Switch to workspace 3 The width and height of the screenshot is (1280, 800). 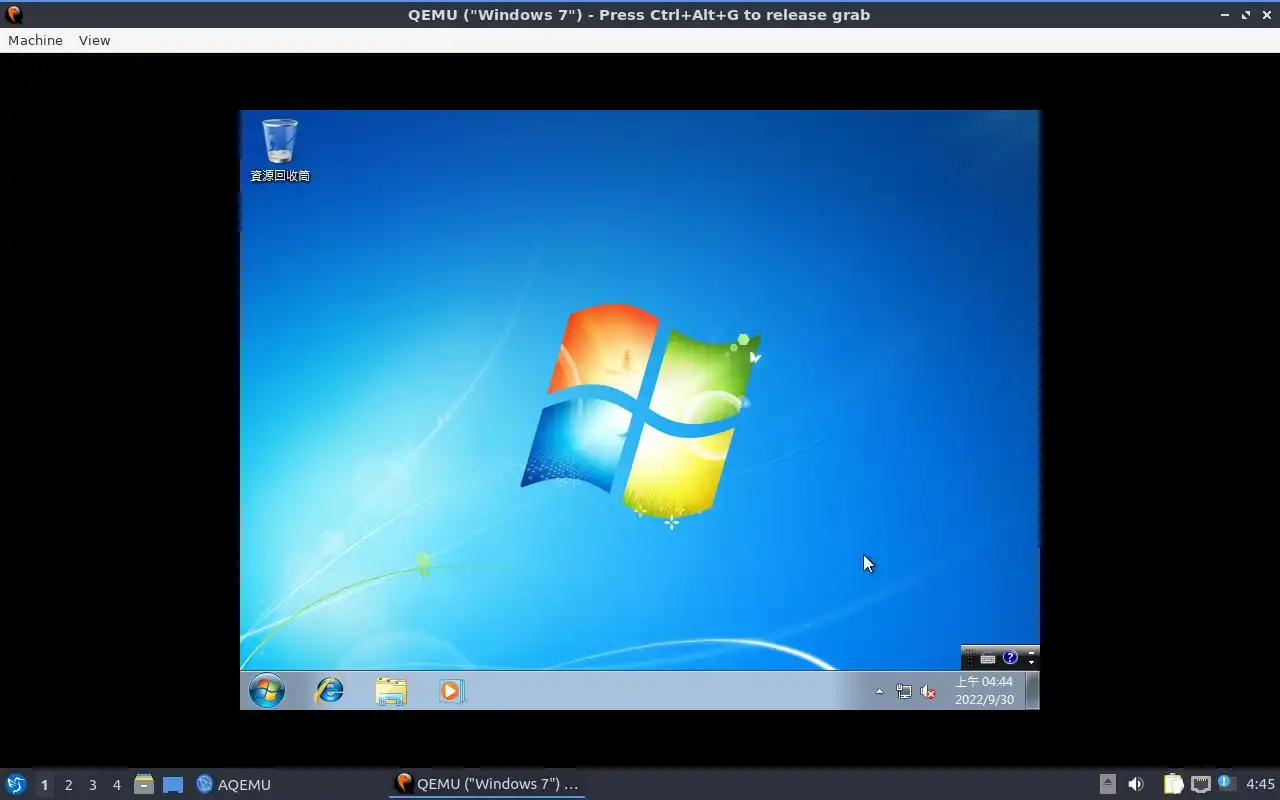point(92,785)
